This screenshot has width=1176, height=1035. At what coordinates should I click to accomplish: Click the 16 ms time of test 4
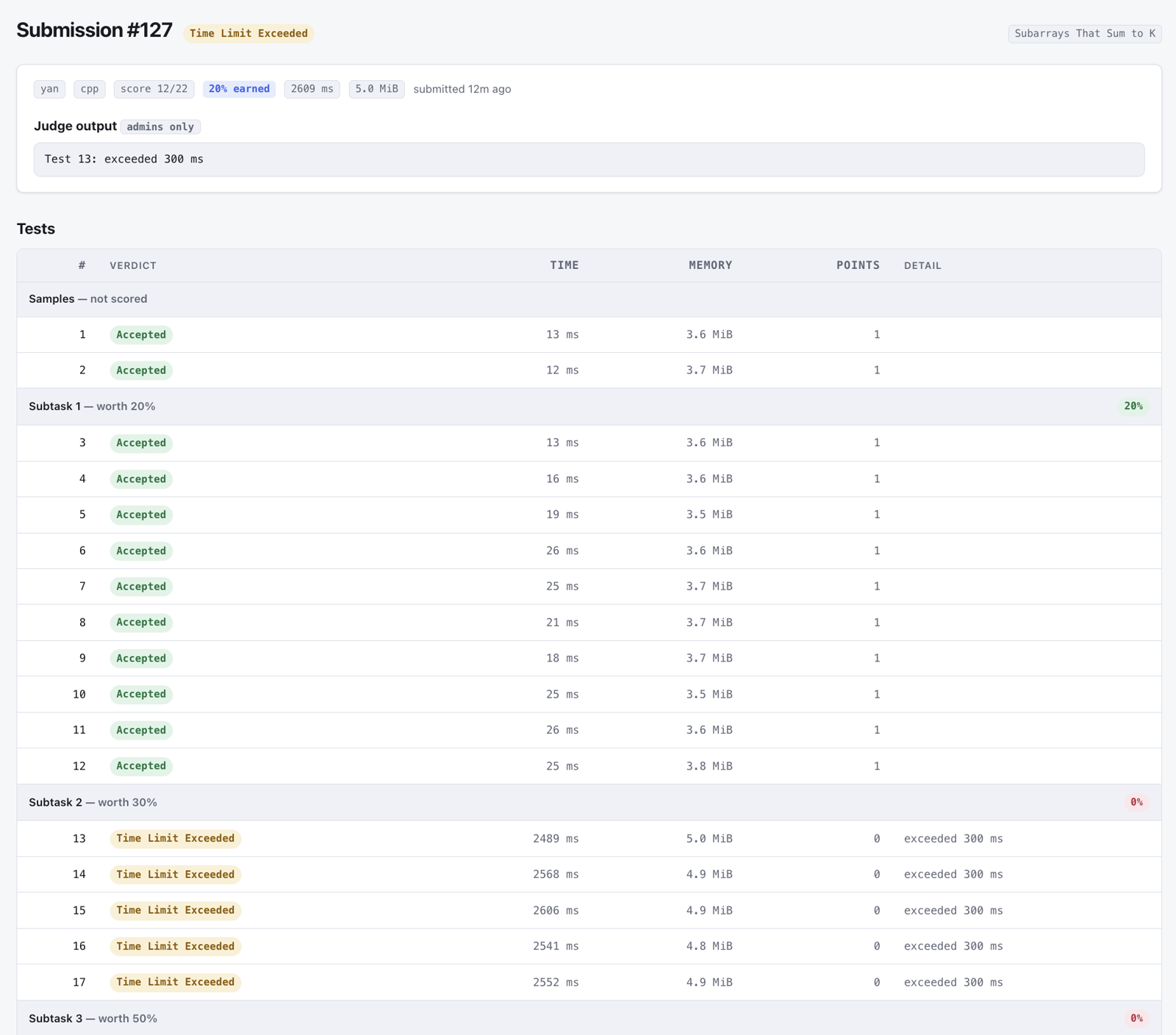point(562,479)
